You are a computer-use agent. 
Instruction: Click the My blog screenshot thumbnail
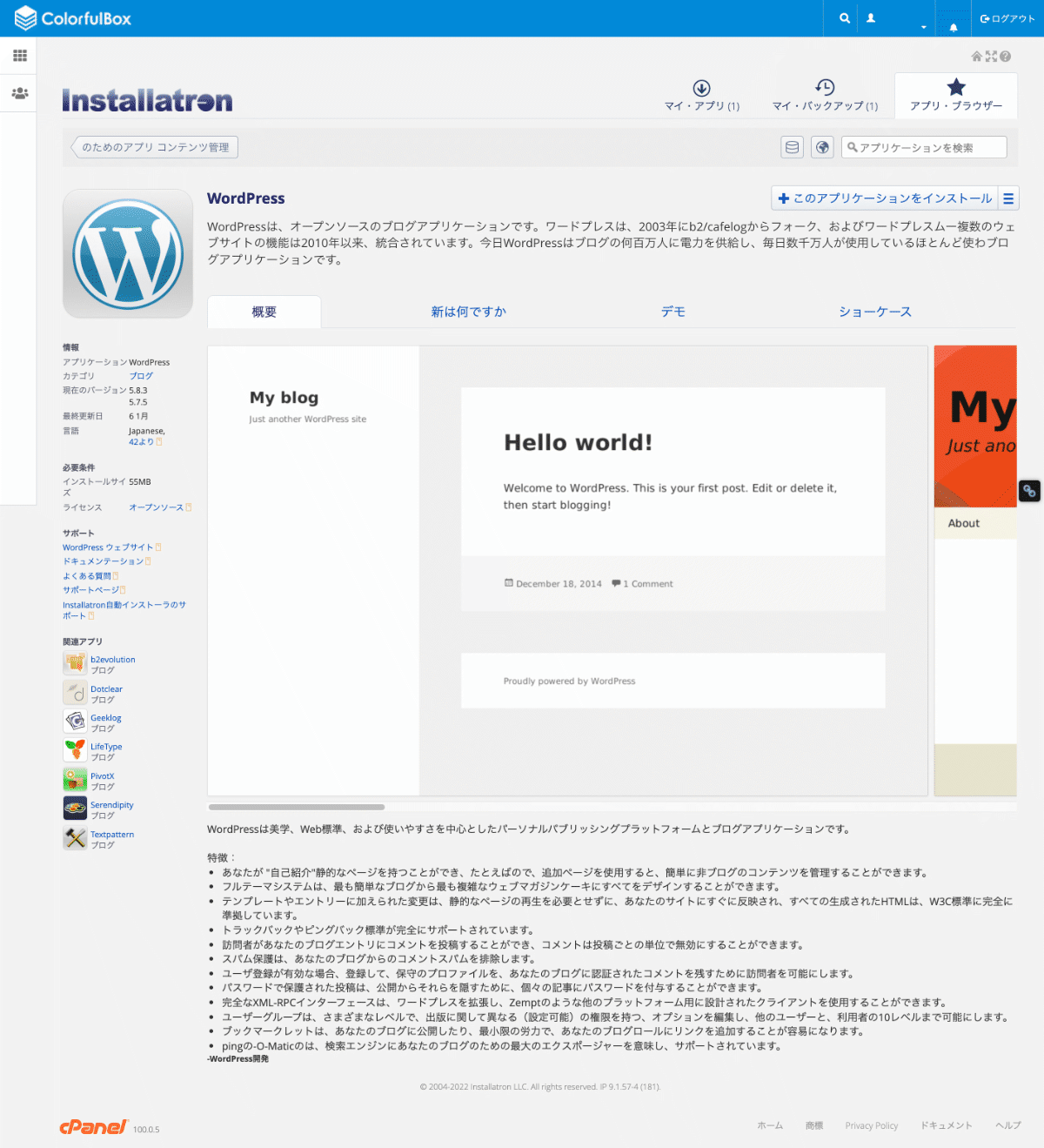(567, 571)
